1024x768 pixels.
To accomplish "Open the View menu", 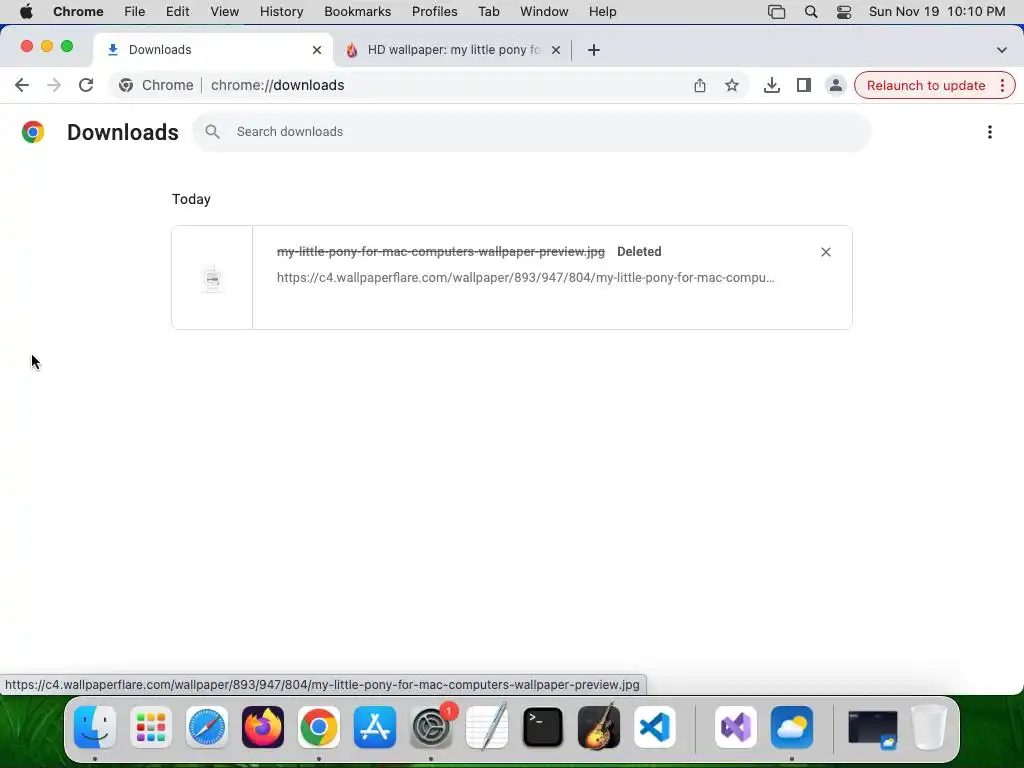I will coord(224,12).
